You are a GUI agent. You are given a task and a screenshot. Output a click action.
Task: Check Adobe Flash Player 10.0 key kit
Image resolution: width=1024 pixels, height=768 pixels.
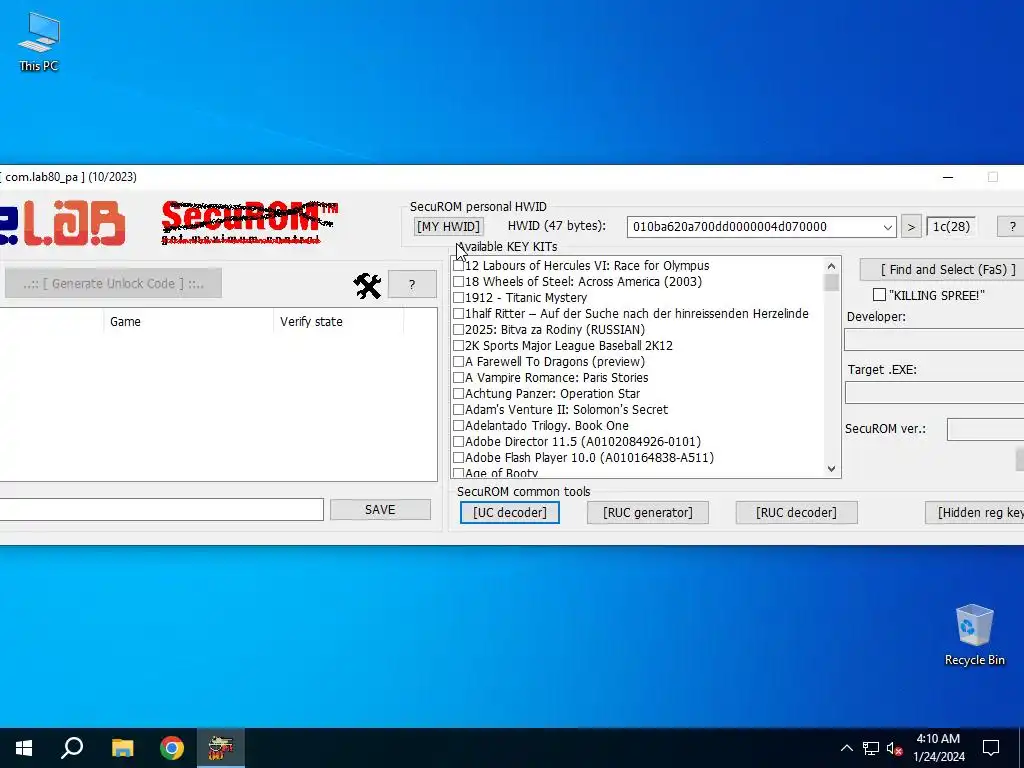click(x=458, y=458)
